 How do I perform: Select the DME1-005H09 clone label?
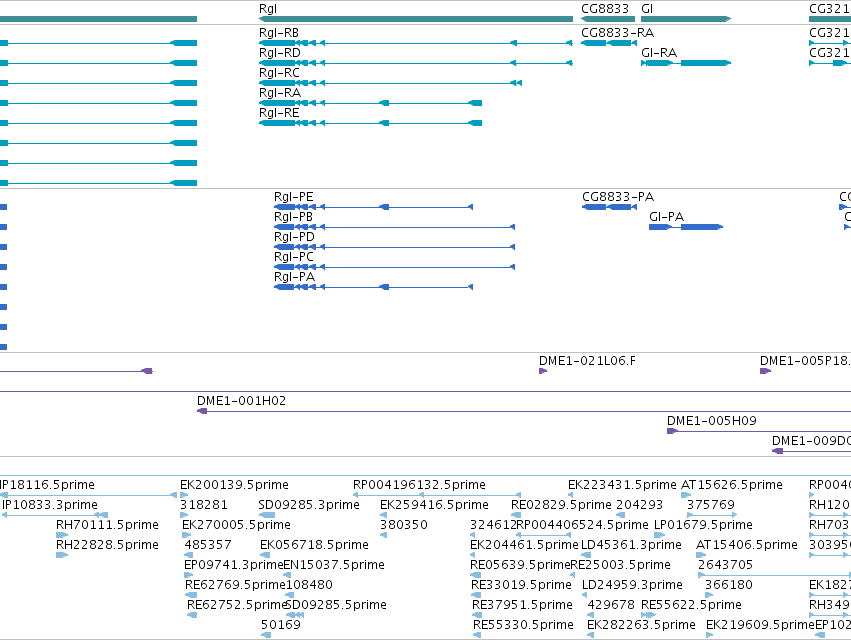click(x=712, y=421)
